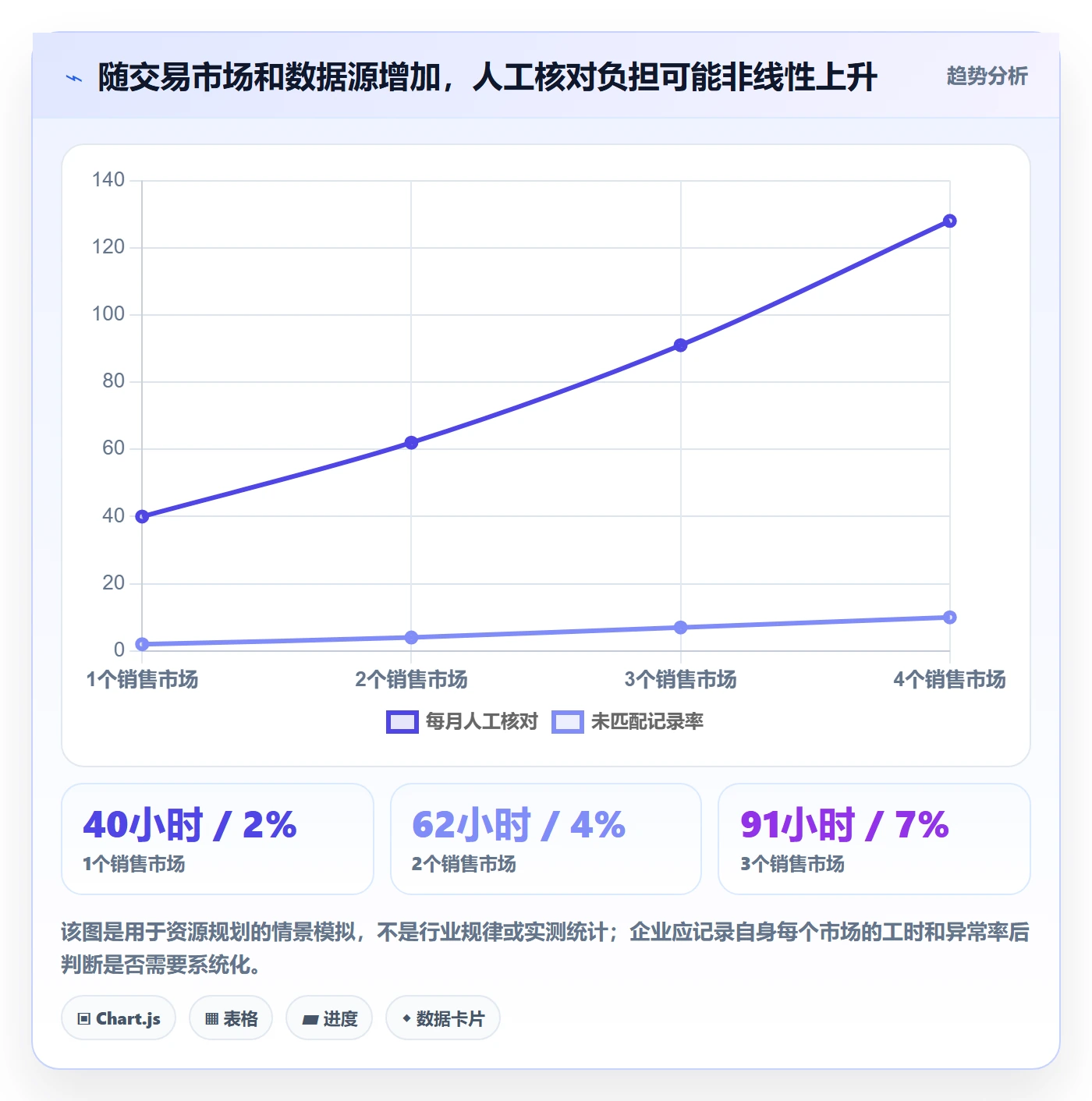Click the footnote text starting with 该图是用于资源规划

(x=545, y=948)
